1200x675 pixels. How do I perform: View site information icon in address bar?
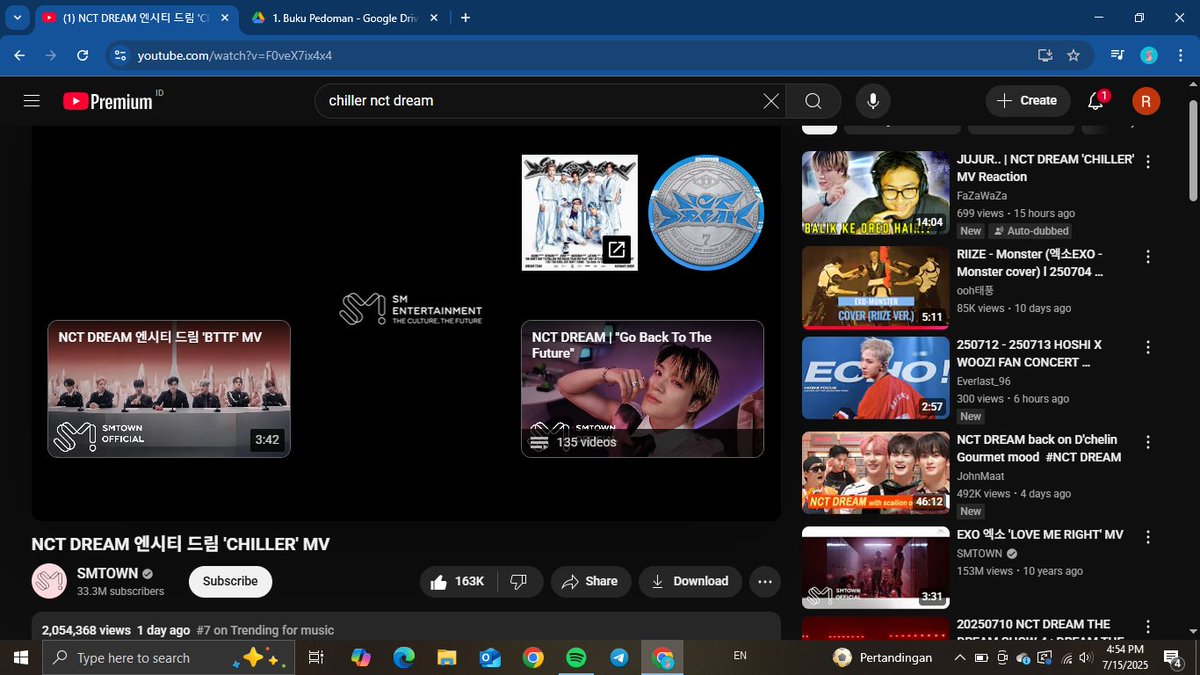pos(119,55)
